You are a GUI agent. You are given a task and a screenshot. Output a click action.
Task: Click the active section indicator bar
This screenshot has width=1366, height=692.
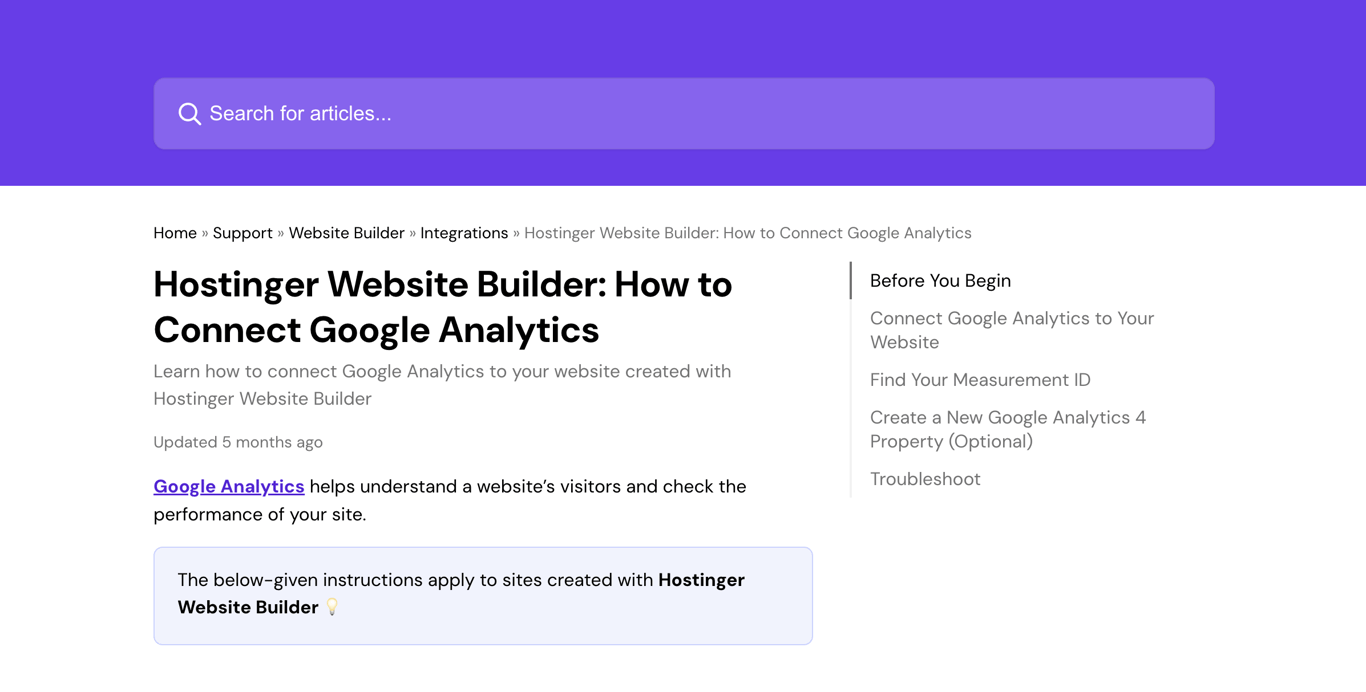(x=850, y=281)
